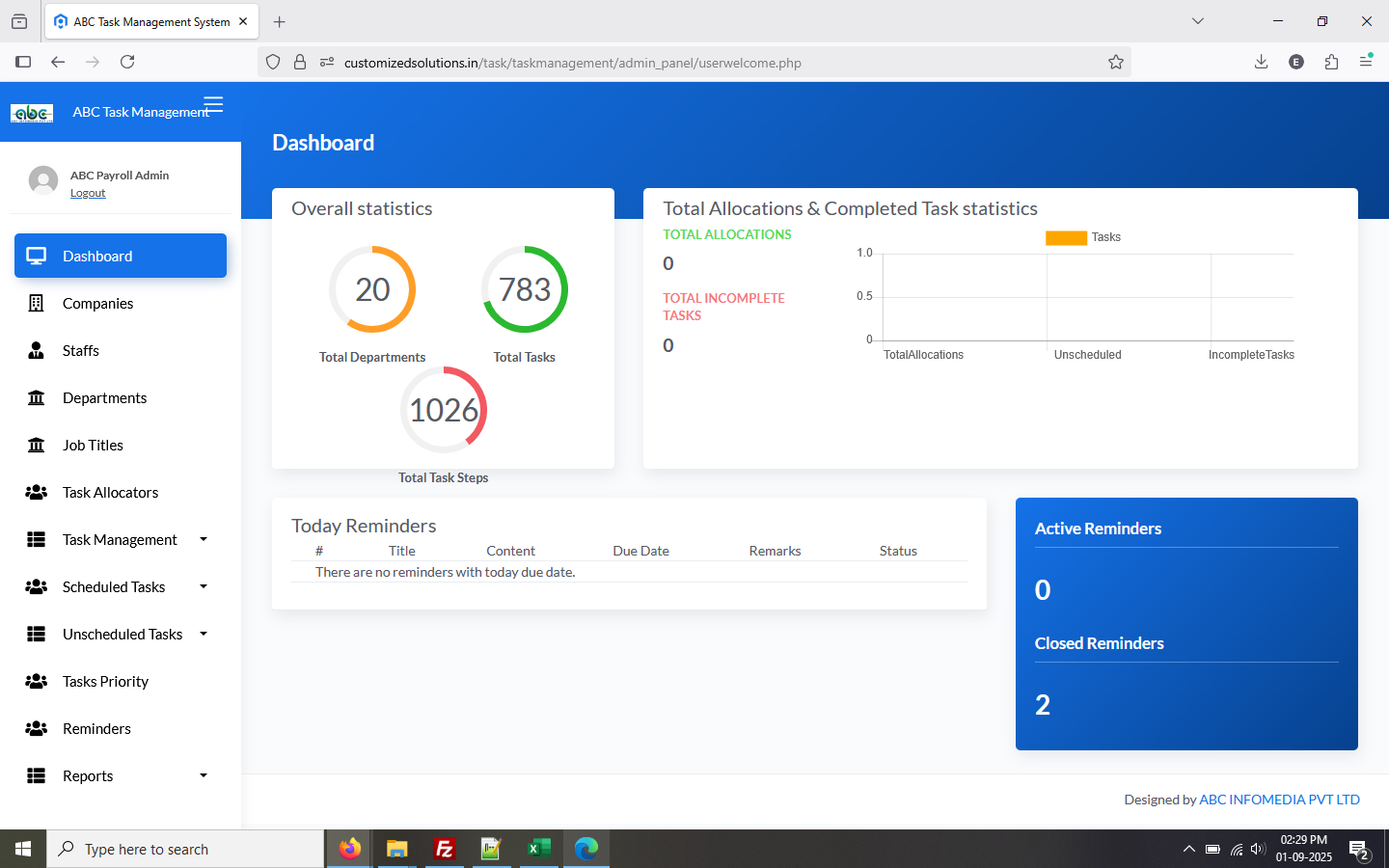The height and width of the screenshot is (868, 1389).
Task: Open the Reports submenu arrow
Action: [204, 775]
